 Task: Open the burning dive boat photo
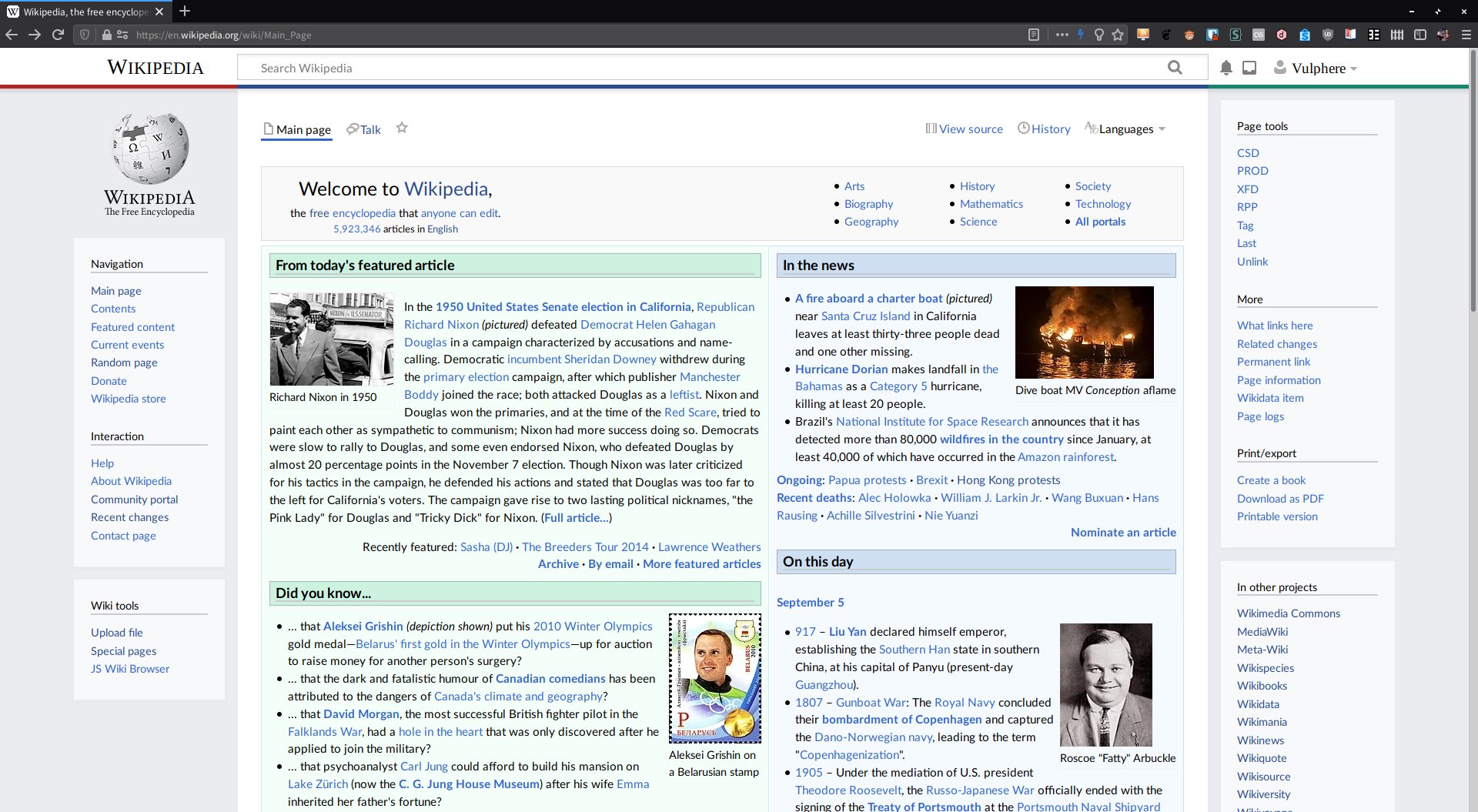pyautogui.click(x=1084, y=332)
